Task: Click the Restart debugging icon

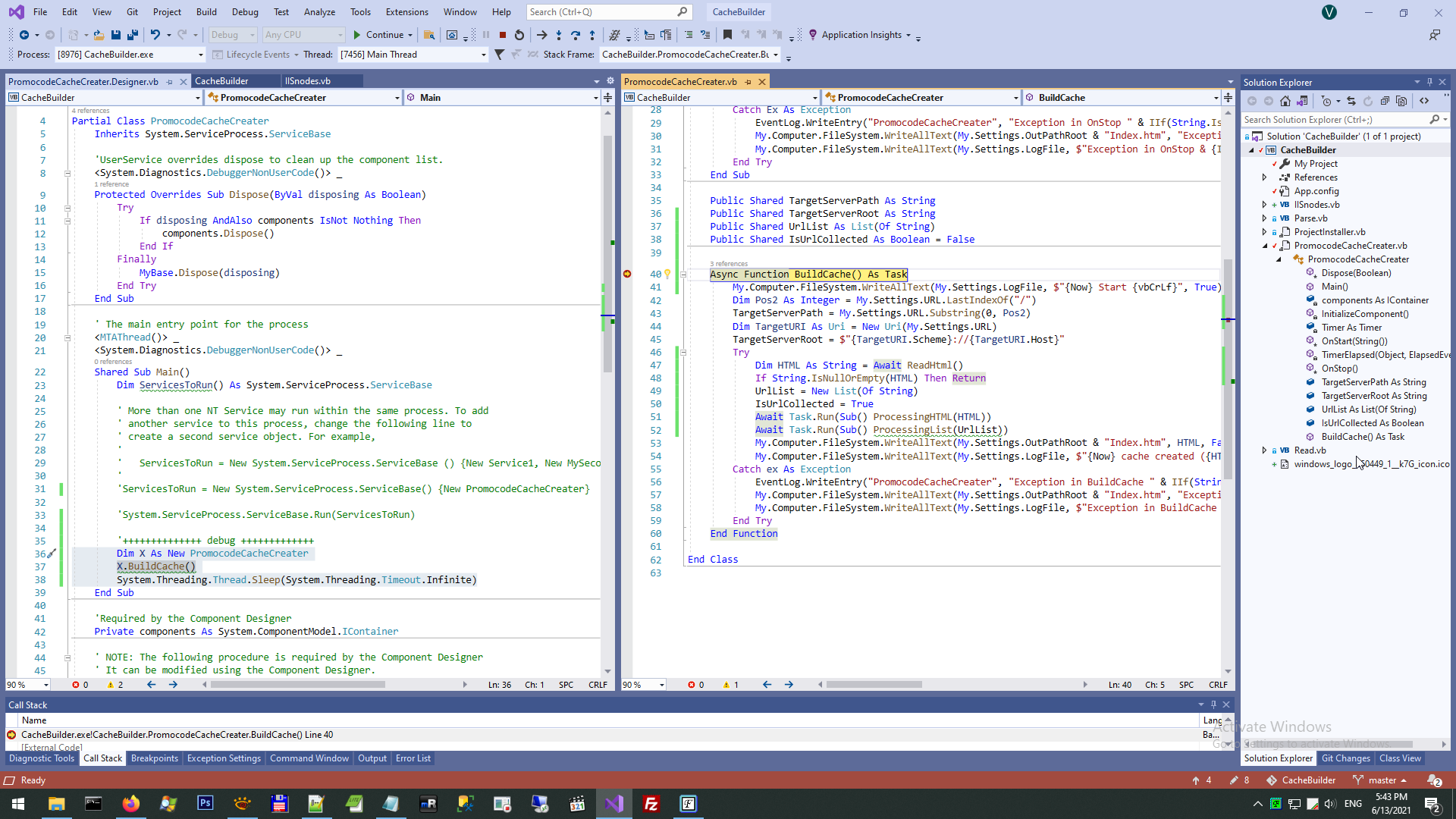Action: (x=519, y=35)
